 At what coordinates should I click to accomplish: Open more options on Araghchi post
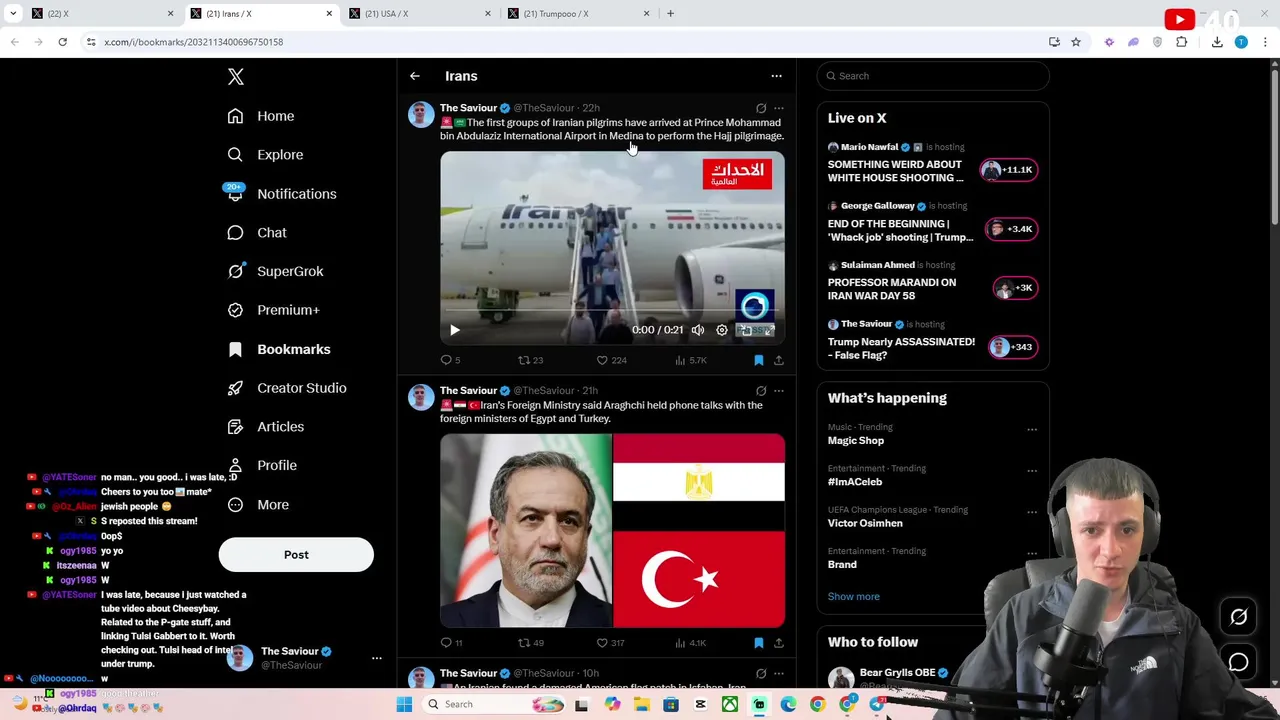coord(779,391)
